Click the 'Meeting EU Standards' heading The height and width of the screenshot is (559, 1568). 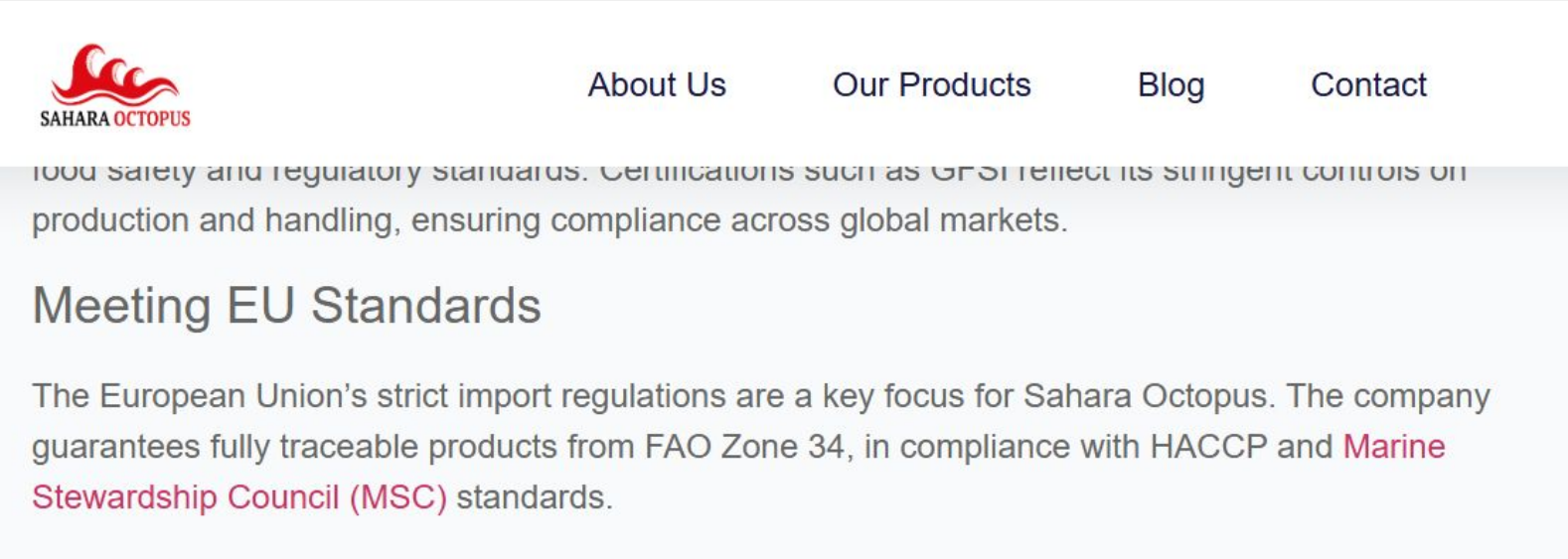pyautogui.click(x=286, y=305)
